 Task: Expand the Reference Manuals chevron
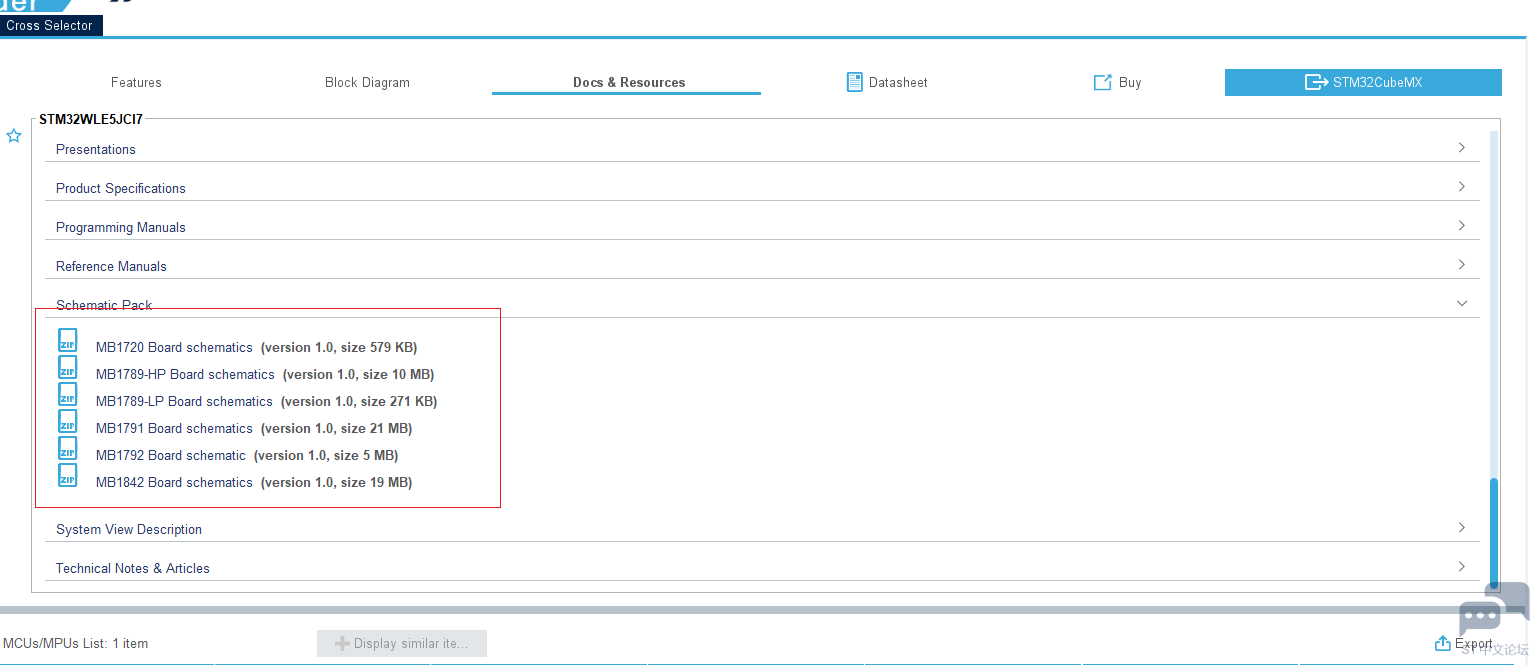(x=1461, y=265)
